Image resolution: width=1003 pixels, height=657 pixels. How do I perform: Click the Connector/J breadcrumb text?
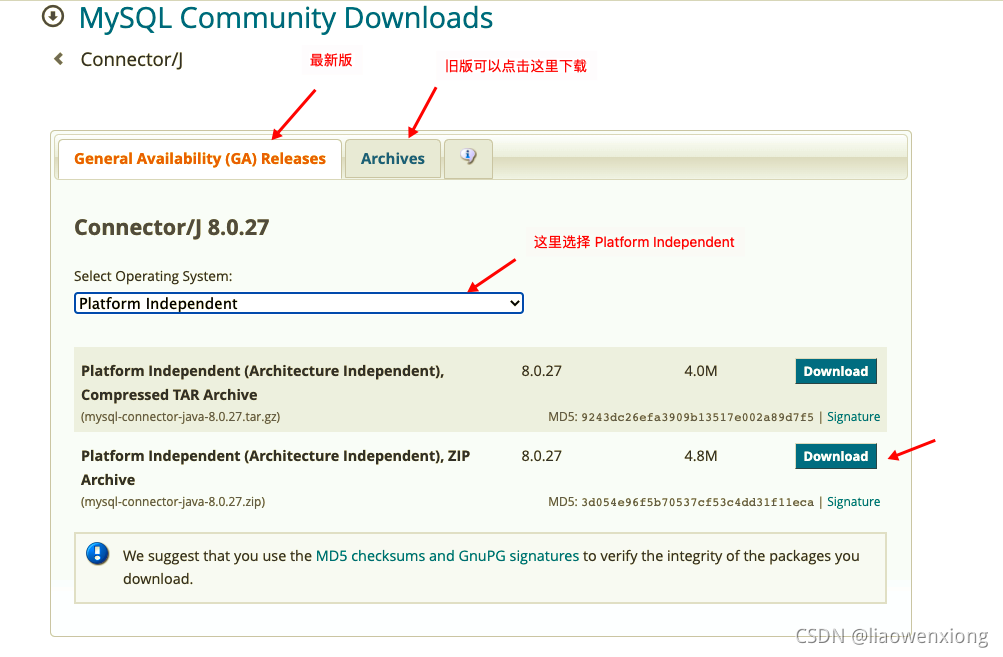[131, 60]
